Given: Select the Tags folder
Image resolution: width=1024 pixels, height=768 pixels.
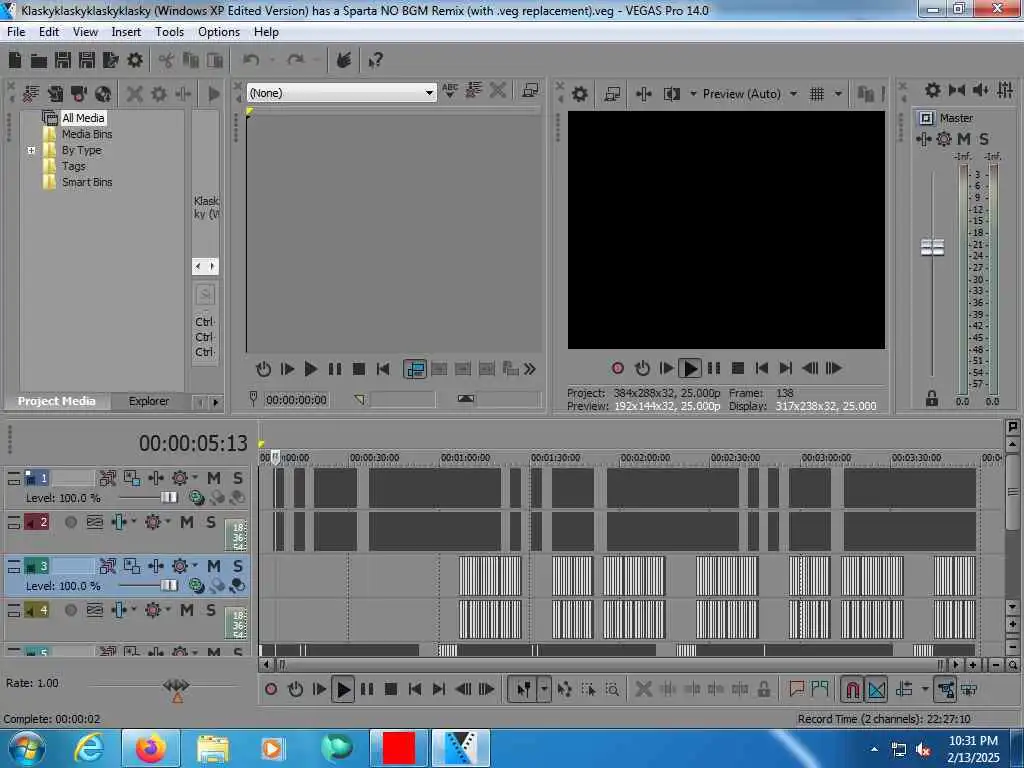Looking at the screenshot, I should [73, 166].
